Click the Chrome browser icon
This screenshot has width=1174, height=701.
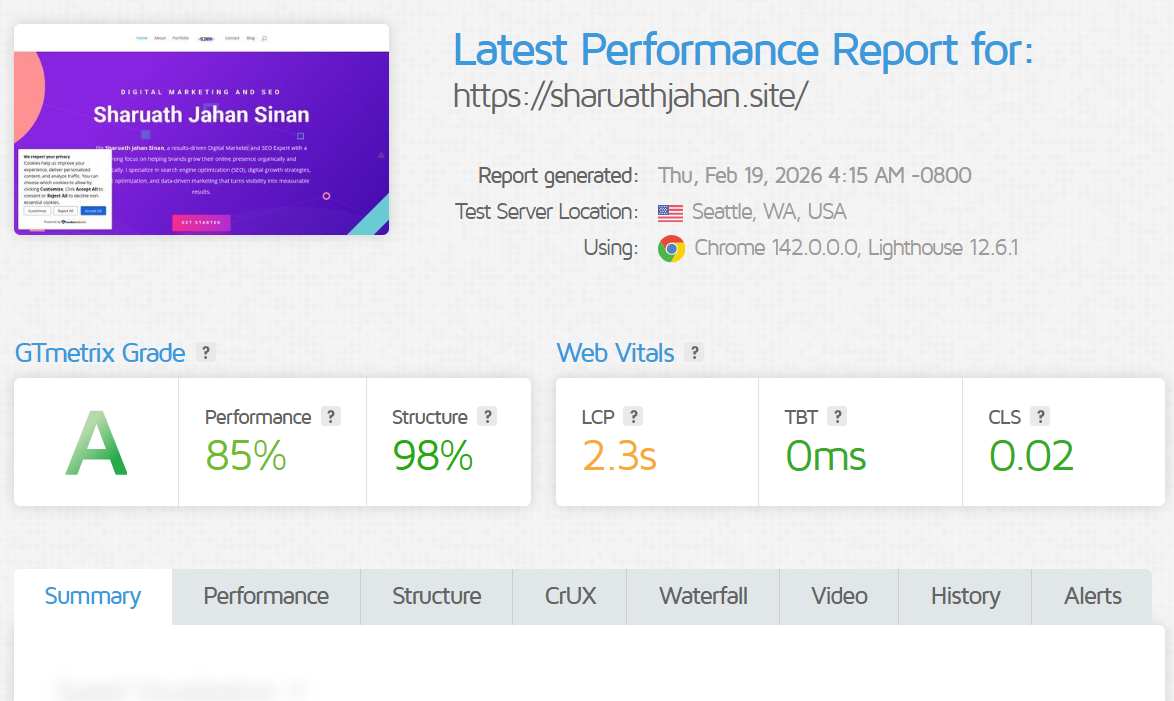(x=671, y=248)
